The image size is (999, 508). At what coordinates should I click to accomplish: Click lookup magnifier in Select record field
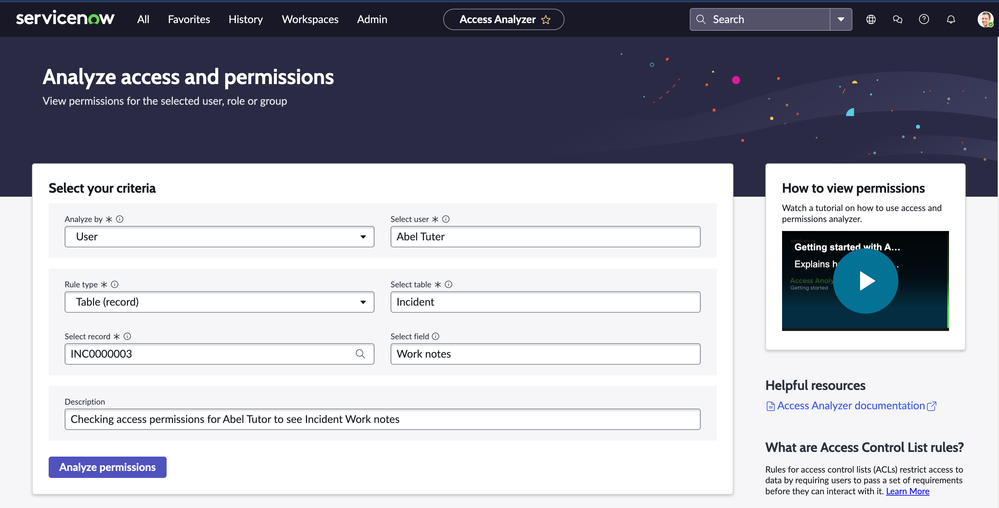(x=361, y=354)
